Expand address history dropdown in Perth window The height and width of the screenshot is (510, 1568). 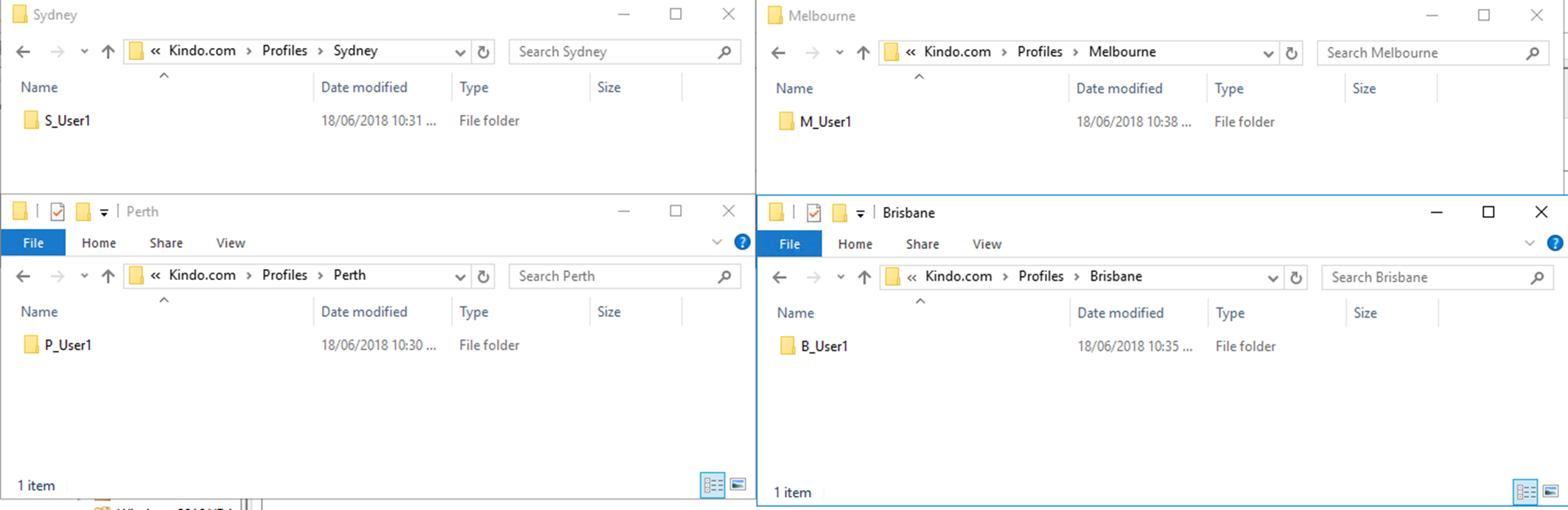point(460,276)
